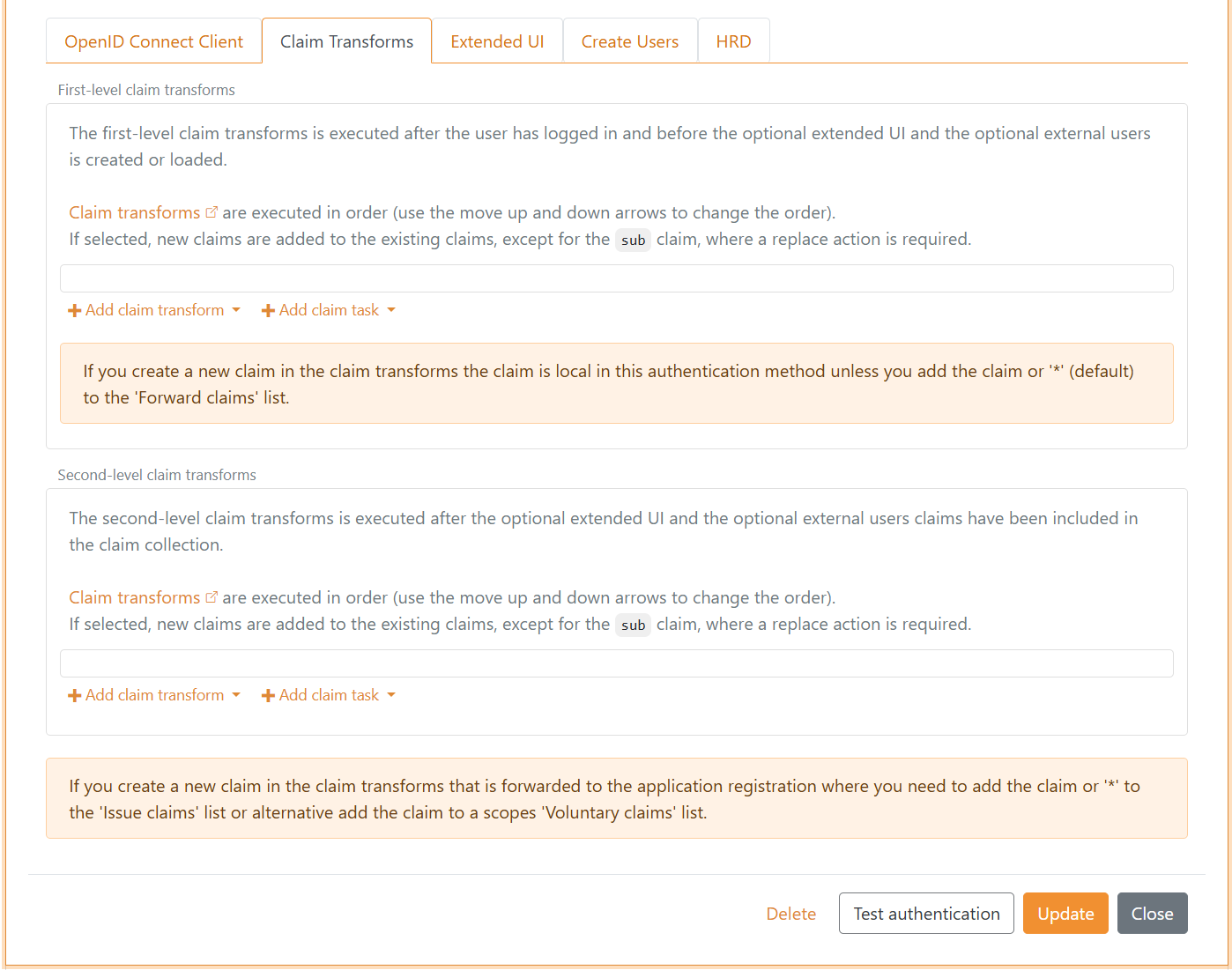Expand the first-level 'Add claim transform' dropdown

pos(154,310)
